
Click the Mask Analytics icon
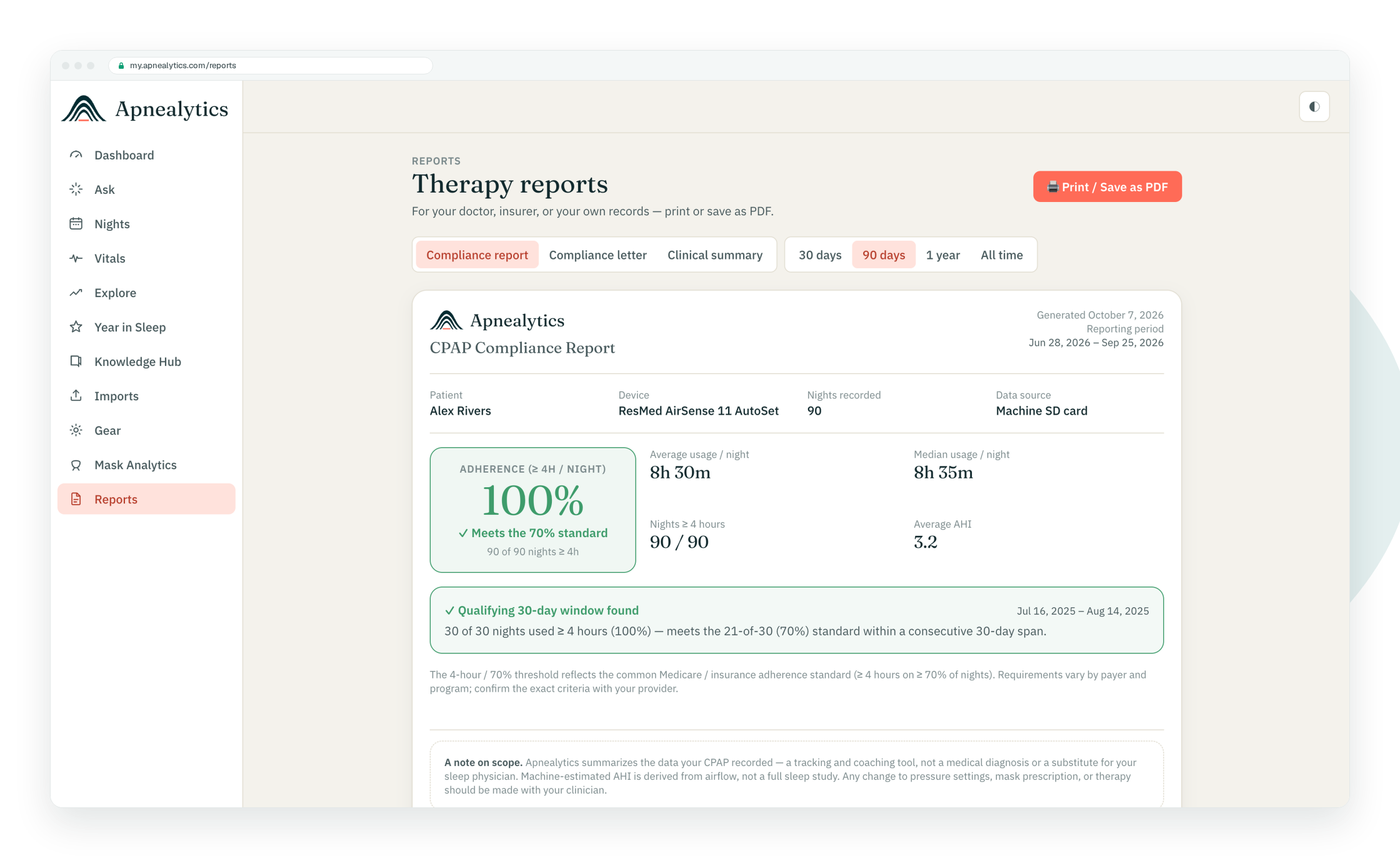point(76,465)
